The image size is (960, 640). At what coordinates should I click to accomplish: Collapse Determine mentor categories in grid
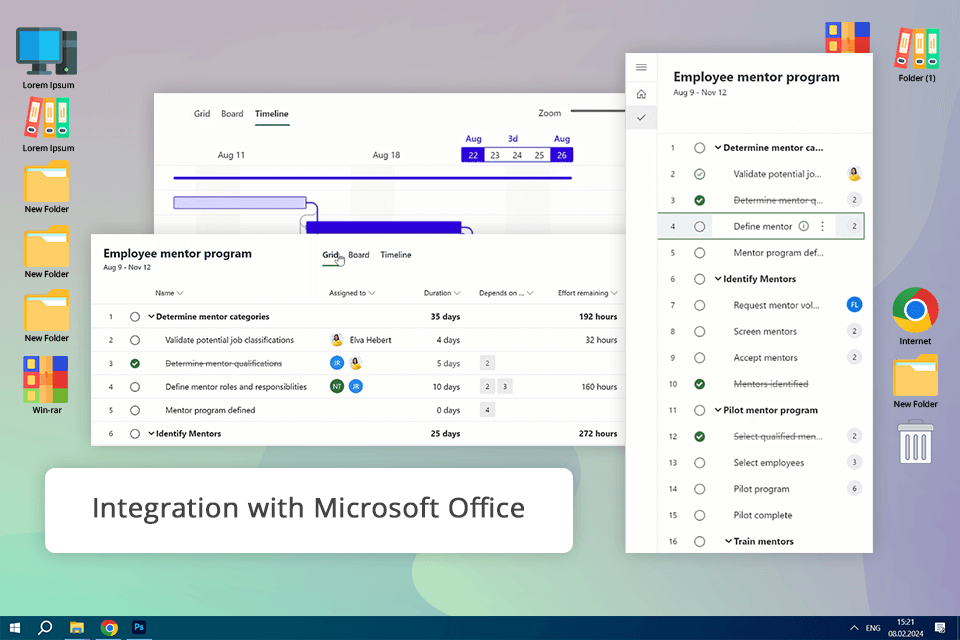[151, 317]
